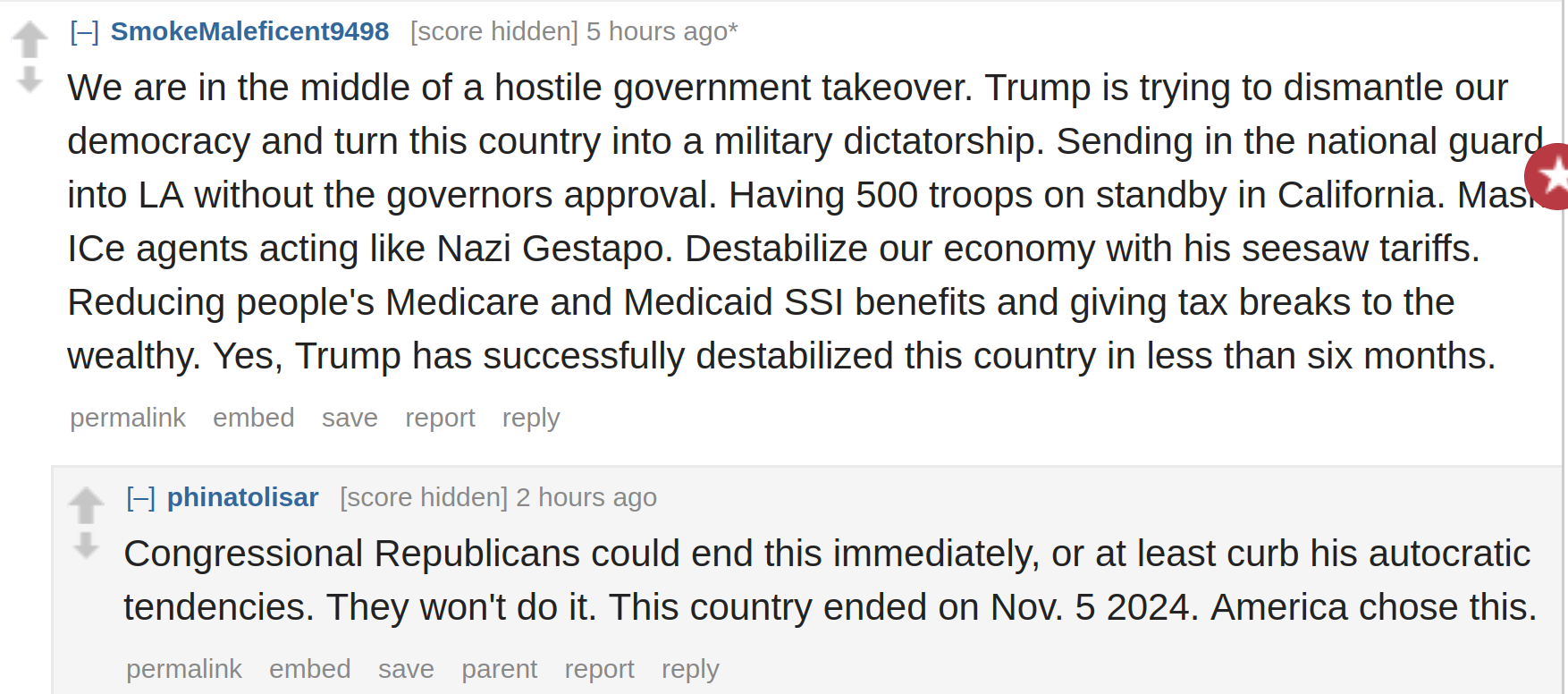Image resolution: width=1568 pixels, height=694 pixels.
Task: Save phinatolisar's reply
Action: tap(406, 669)
